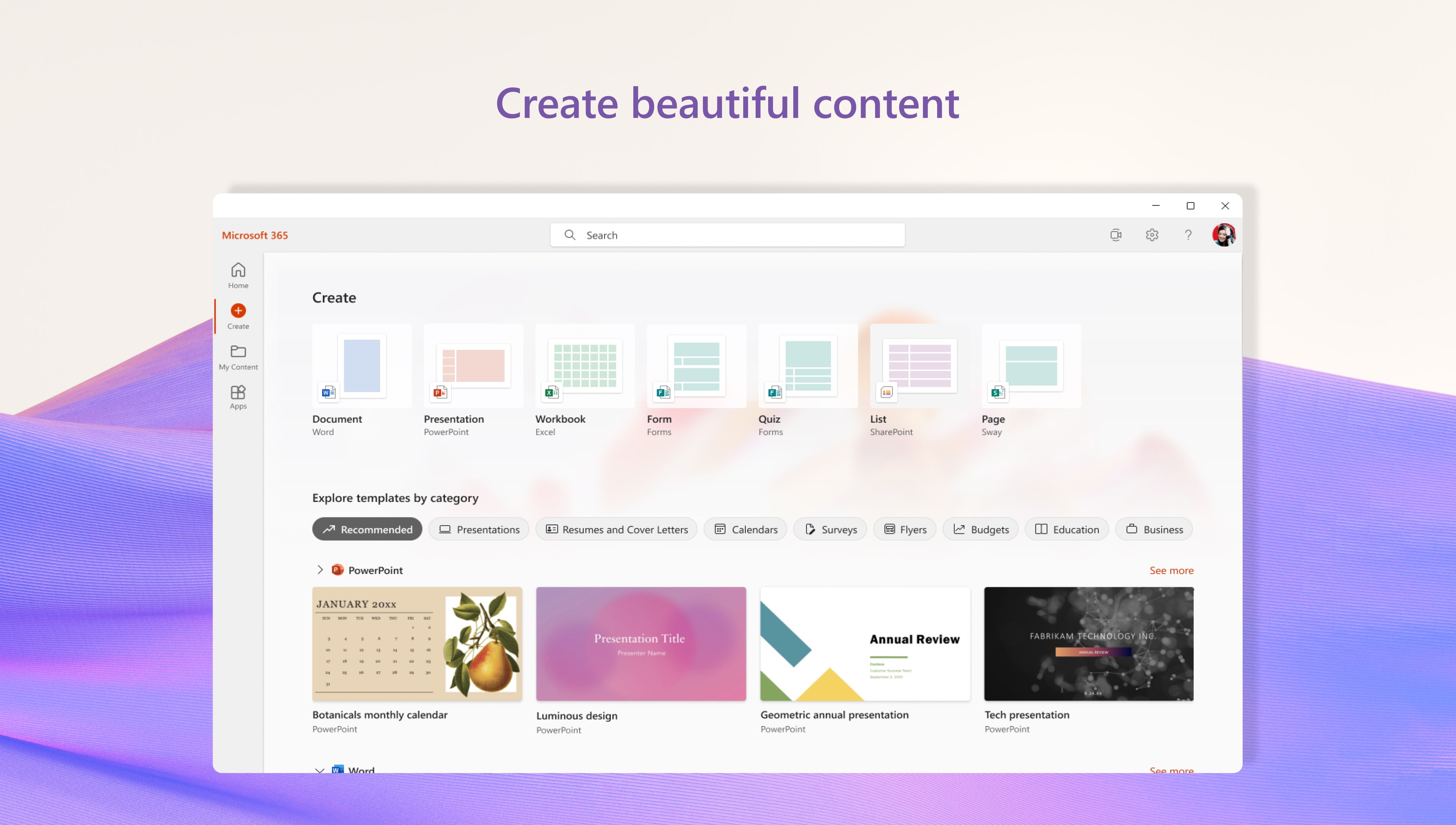
Task: Click the settings gear icon
Action: coord(1151,235)
